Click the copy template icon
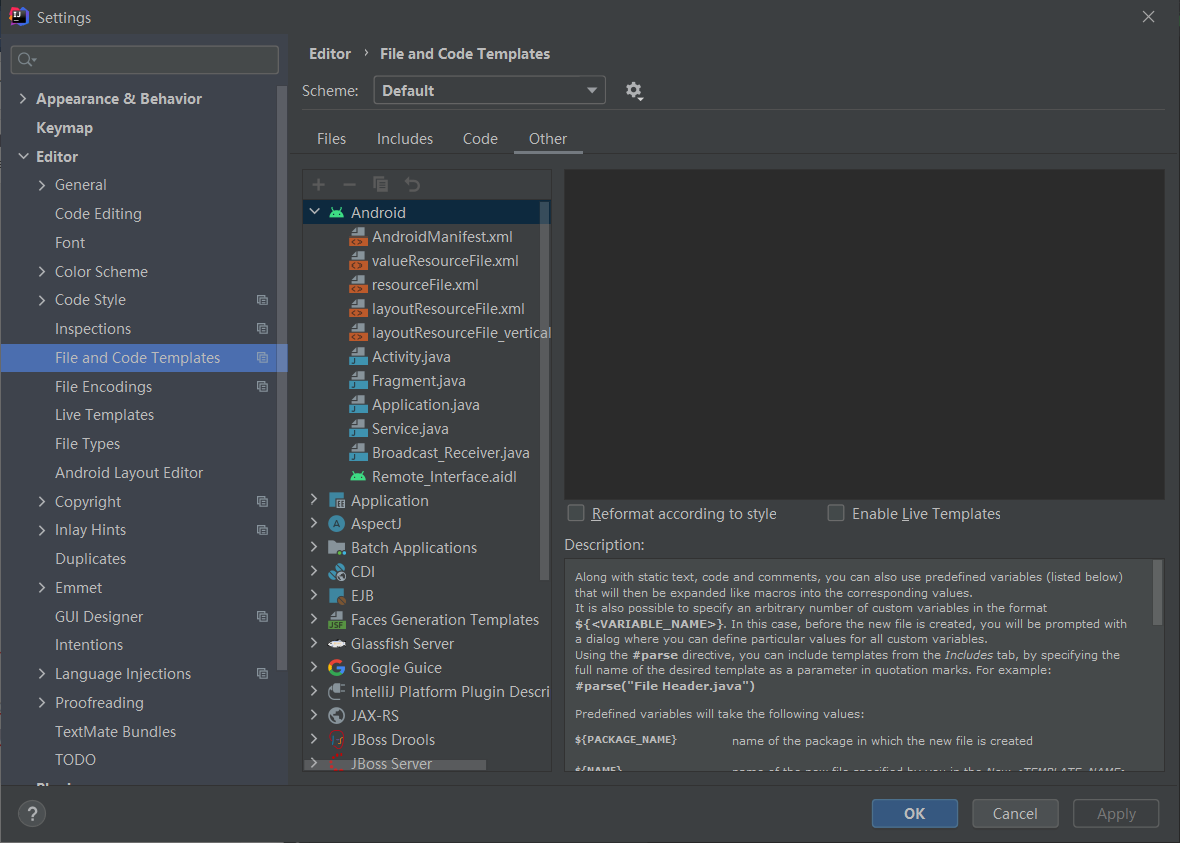Screen dimensions: 1180x843 381,184
